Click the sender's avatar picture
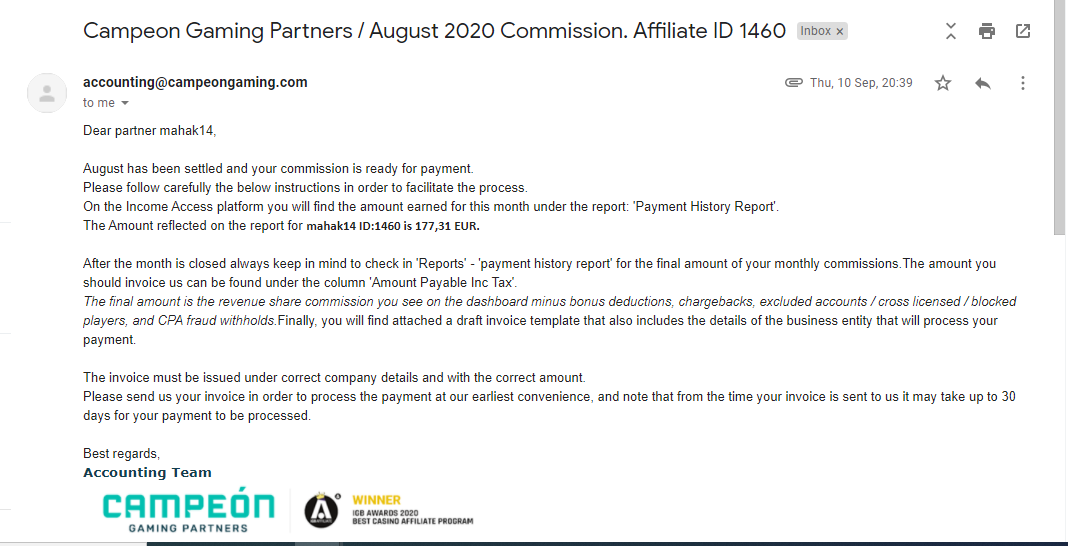The image size is (1068, 546). 47,93
